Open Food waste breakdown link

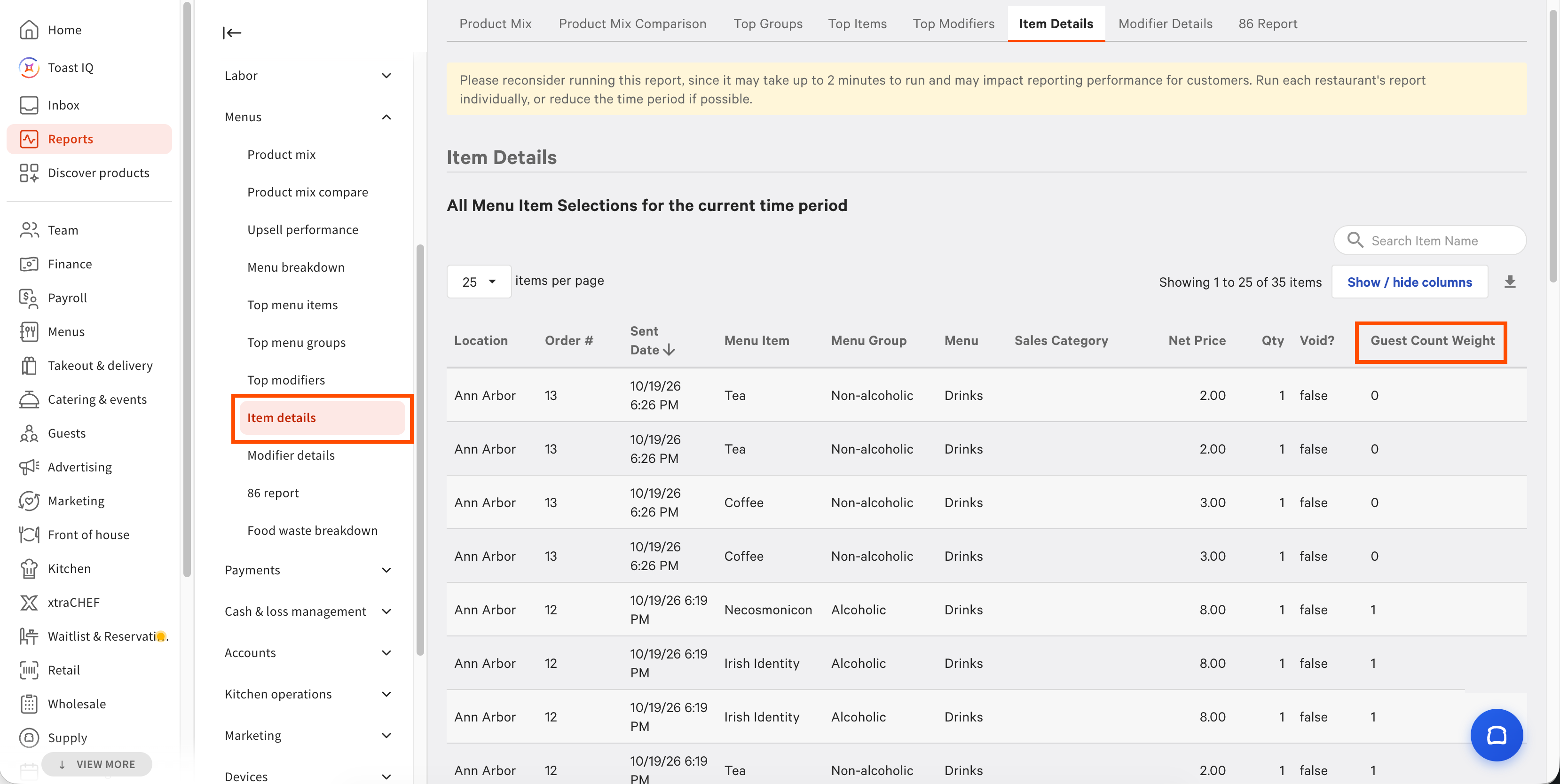pyautogui.click(x=312, y=530)
